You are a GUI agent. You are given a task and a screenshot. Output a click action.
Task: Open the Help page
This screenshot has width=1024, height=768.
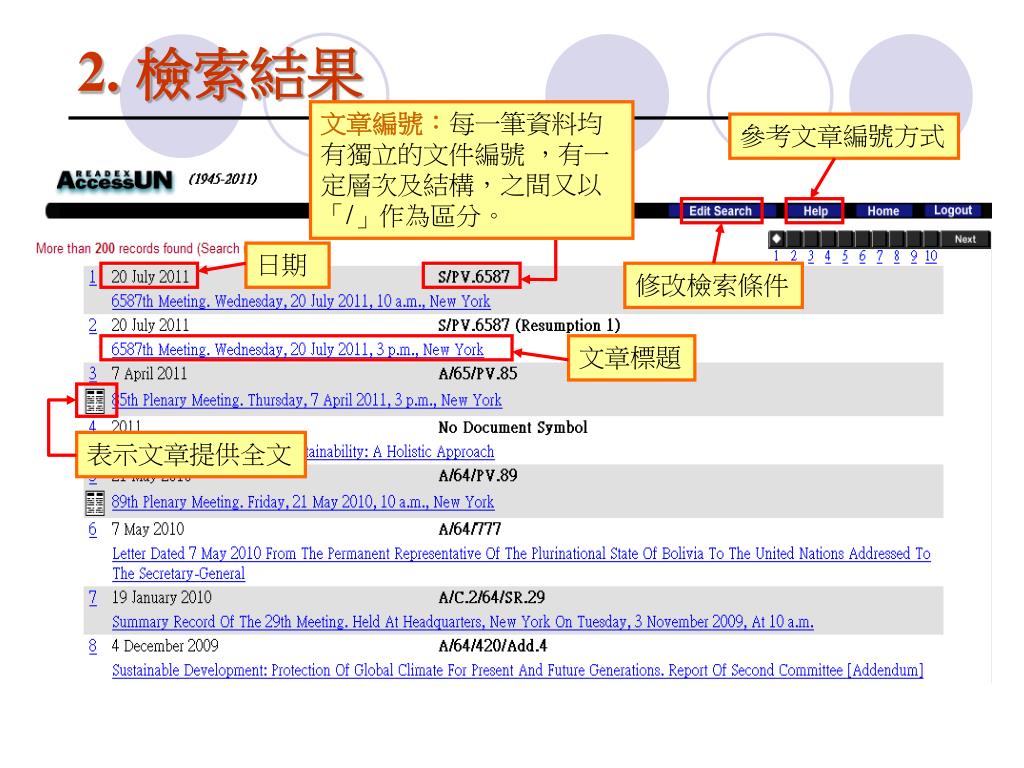coord(815,211)
